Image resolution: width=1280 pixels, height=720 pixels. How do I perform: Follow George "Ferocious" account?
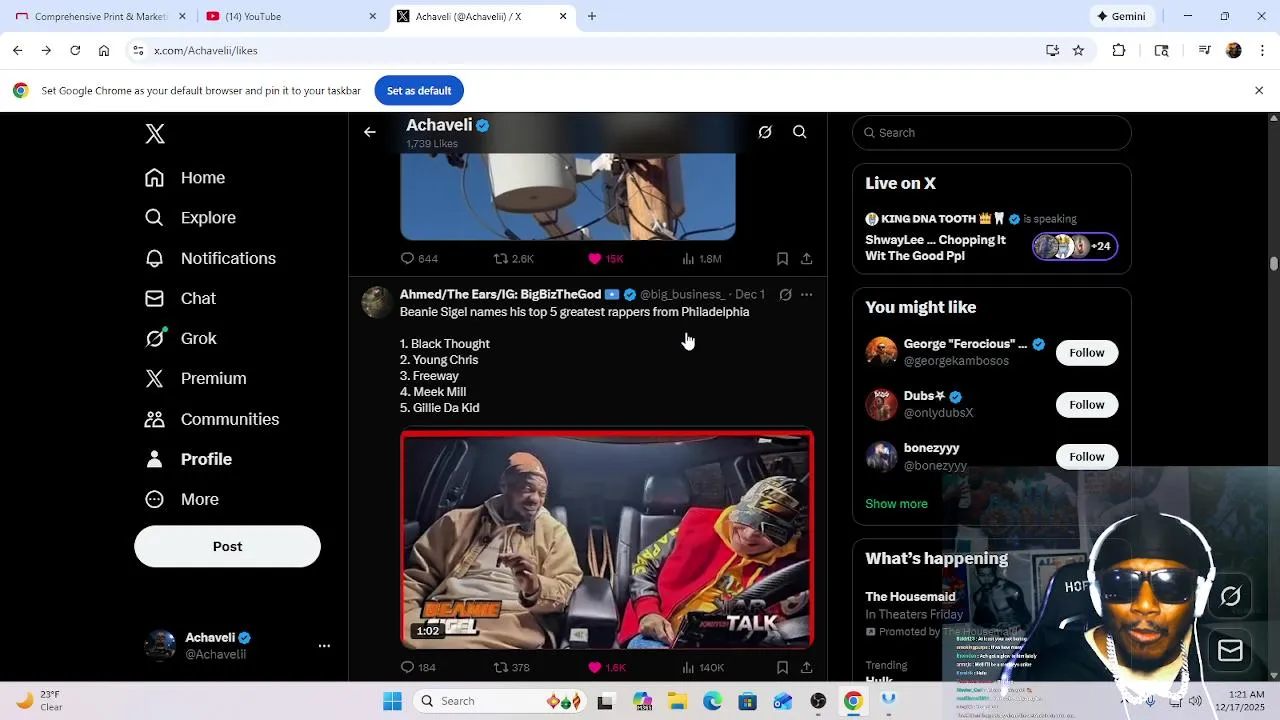coord(1086,352)
